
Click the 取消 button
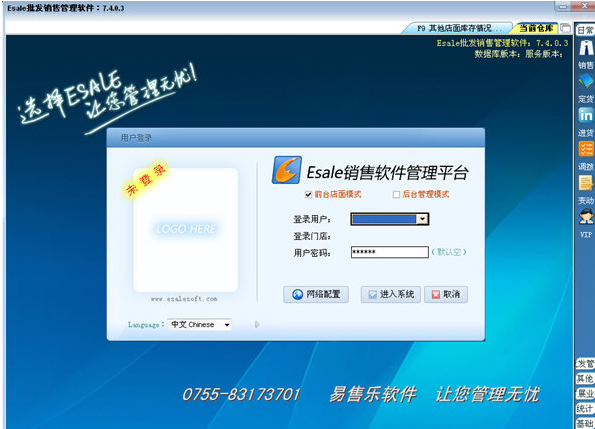(x=446, y=294)
